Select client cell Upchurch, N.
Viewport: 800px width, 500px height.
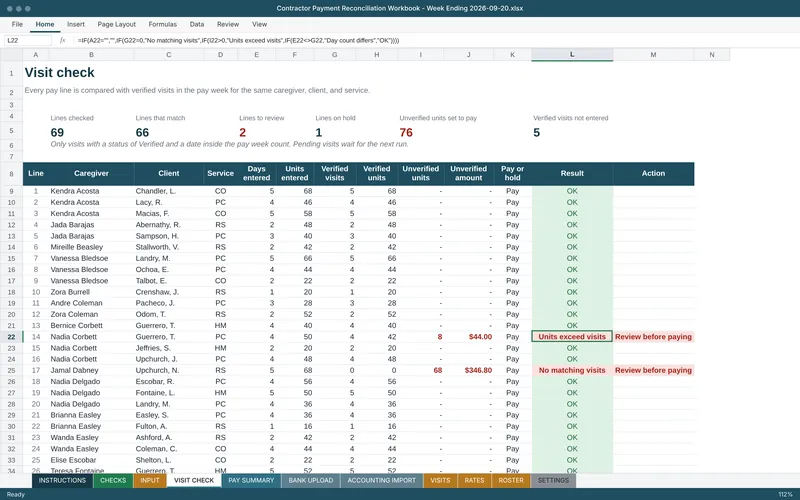click(x=169, y=370)
